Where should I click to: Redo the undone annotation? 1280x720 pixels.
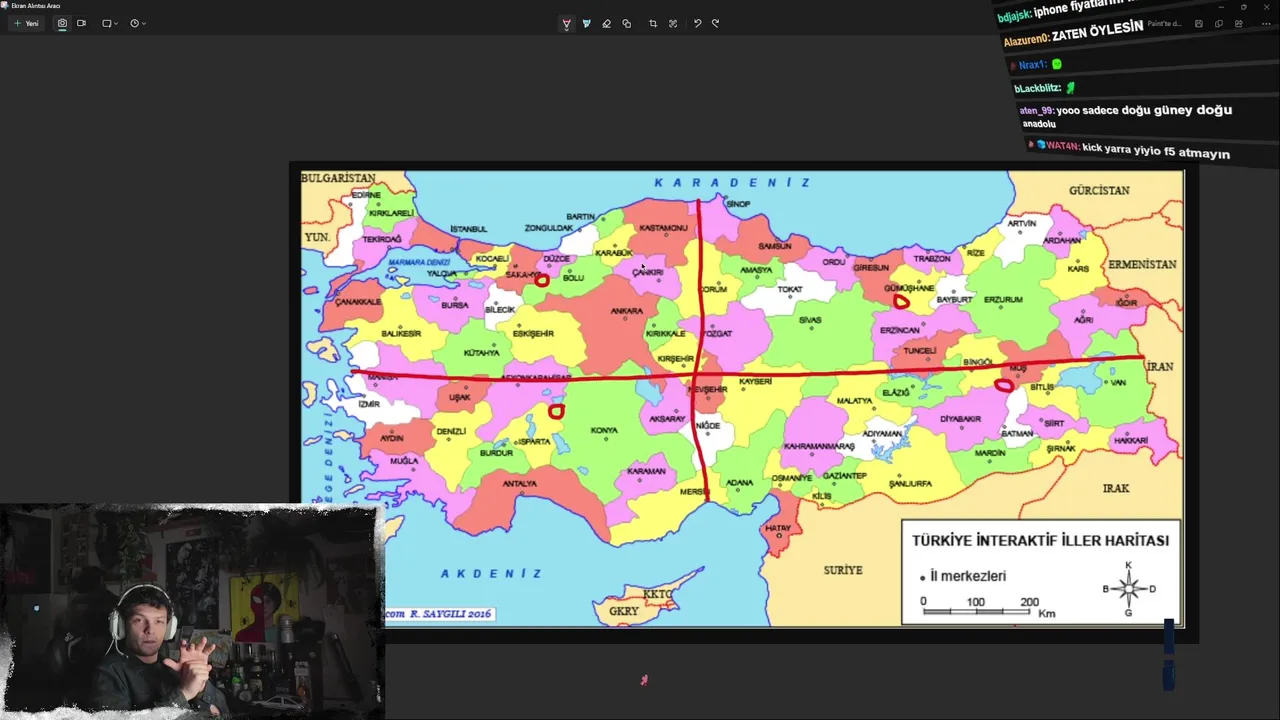[x=715, y=23]
